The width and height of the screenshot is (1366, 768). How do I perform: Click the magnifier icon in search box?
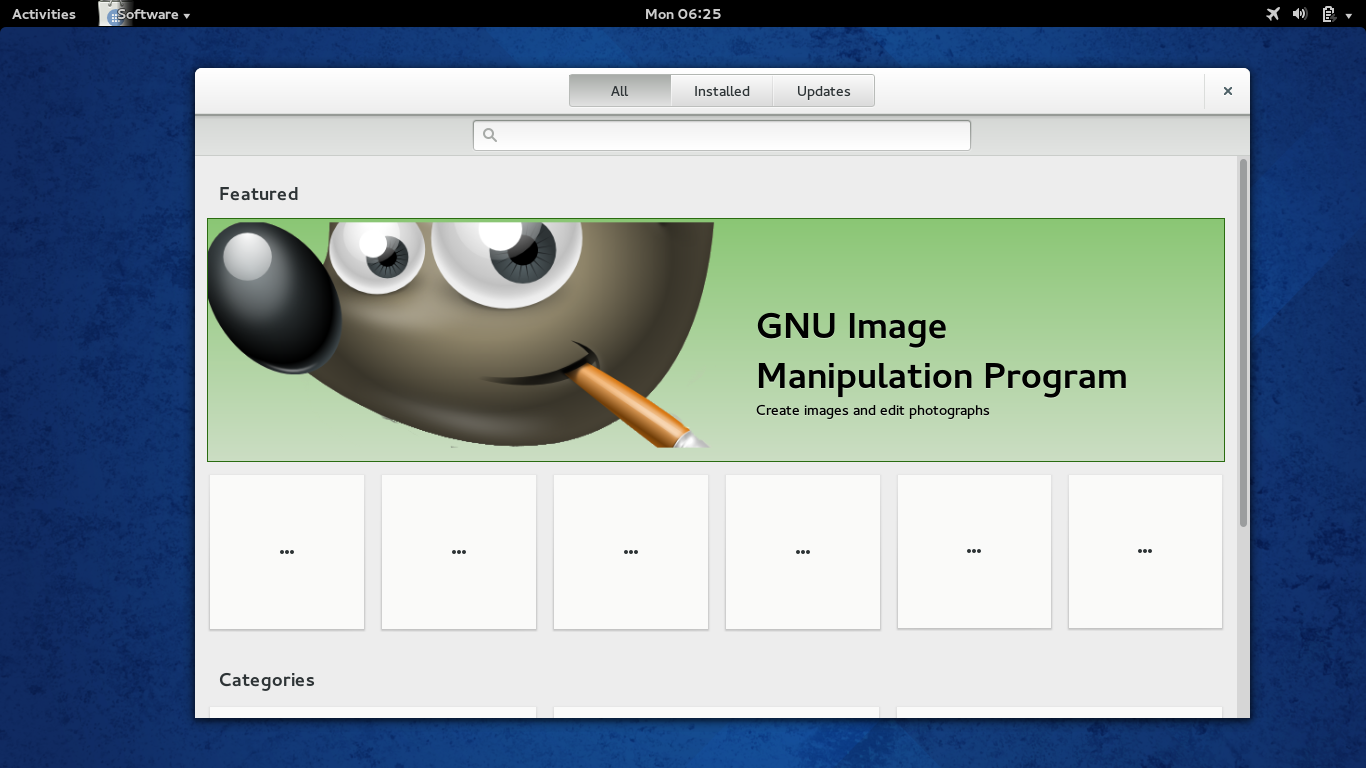(490, 135)
